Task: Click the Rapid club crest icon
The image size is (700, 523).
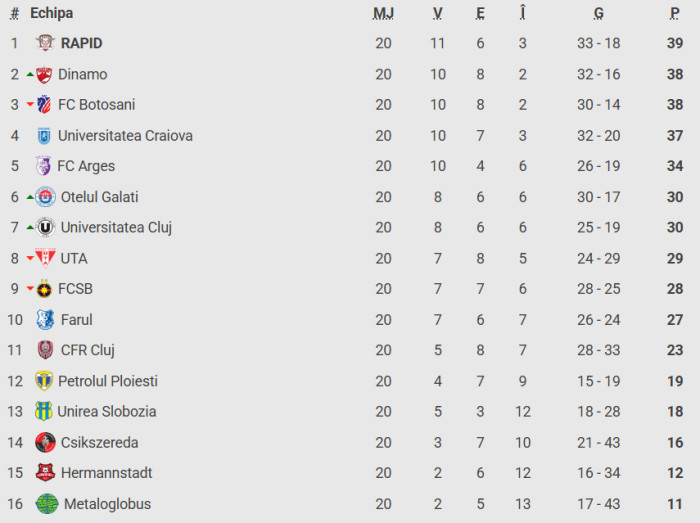Action: click(45, 43)
